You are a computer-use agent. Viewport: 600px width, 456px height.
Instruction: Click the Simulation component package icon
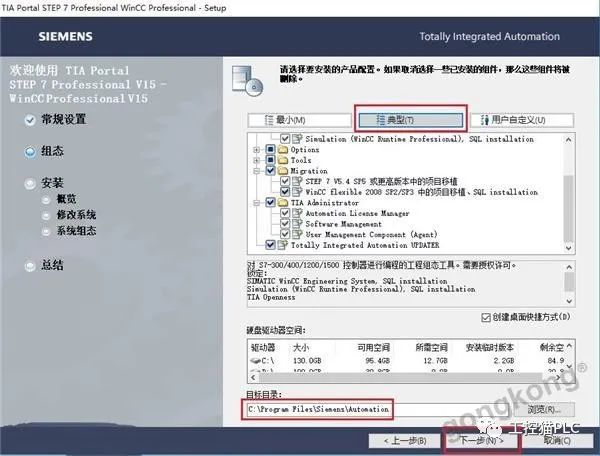[x=297, y=138]
